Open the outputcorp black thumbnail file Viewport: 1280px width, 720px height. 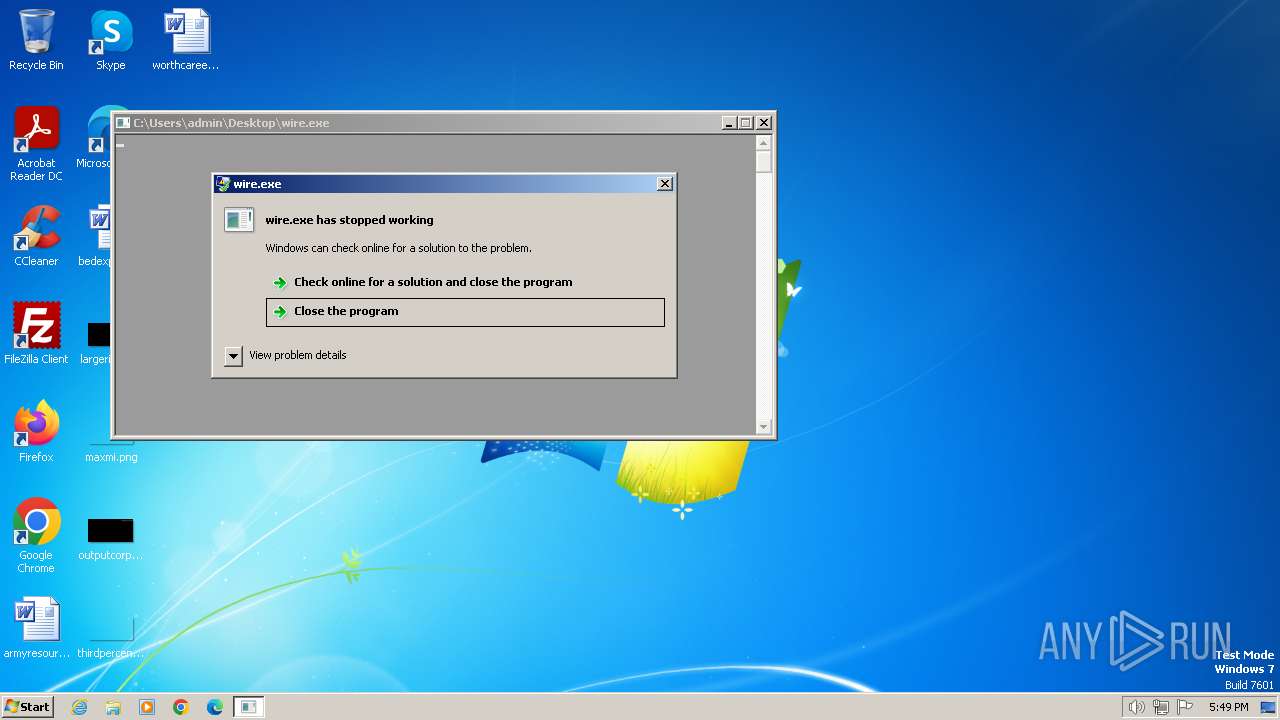[110, 539]
